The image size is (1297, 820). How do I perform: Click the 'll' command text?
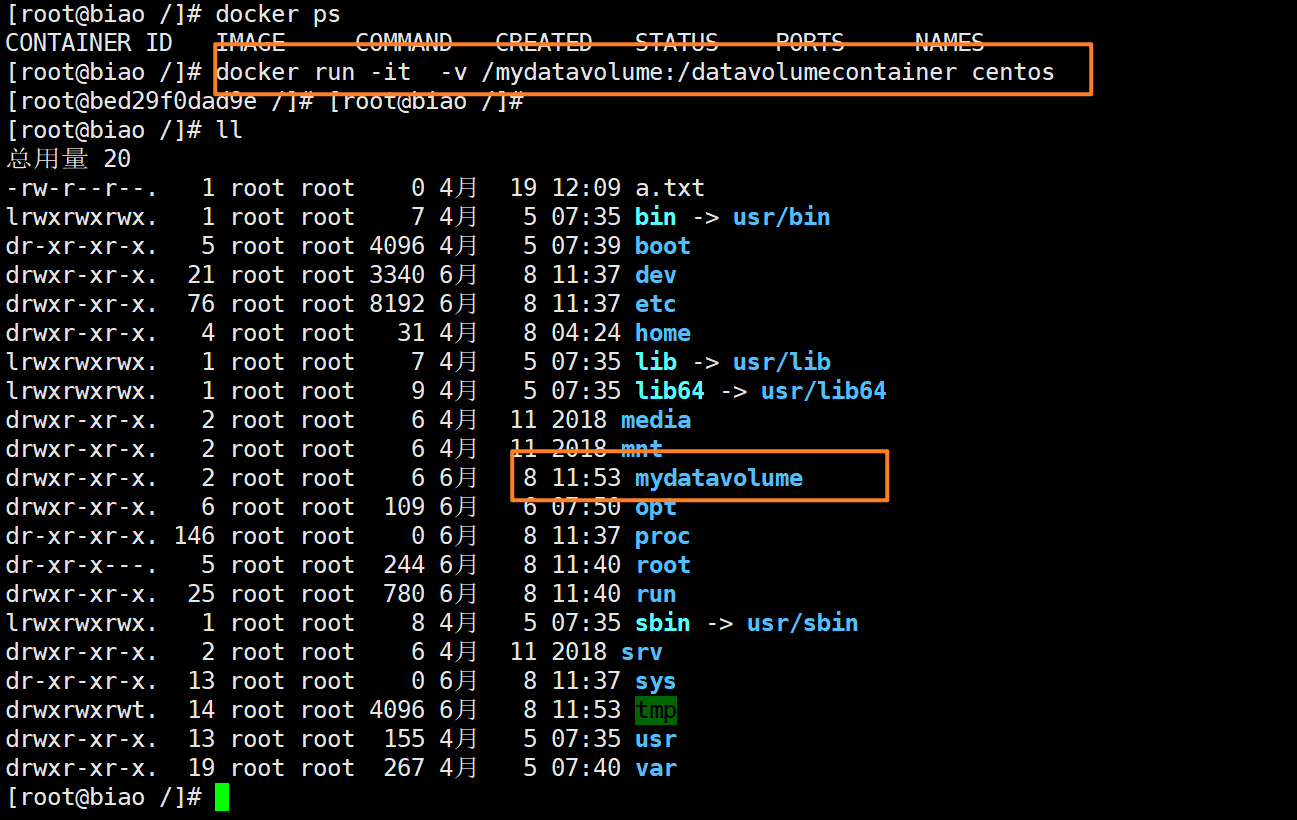pos(229,130)
